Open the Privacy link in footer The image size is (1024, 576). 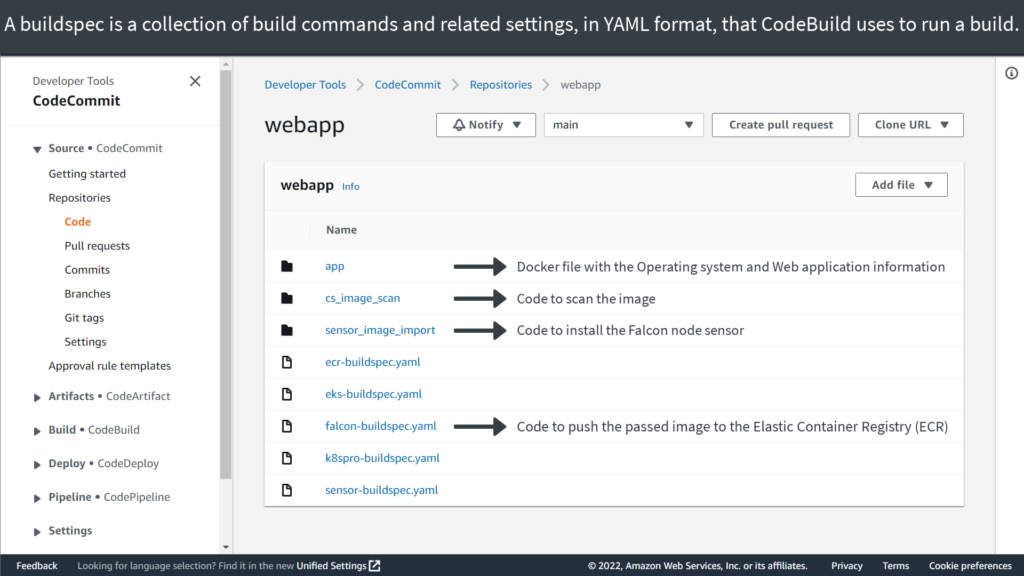(x=847, y=566)
